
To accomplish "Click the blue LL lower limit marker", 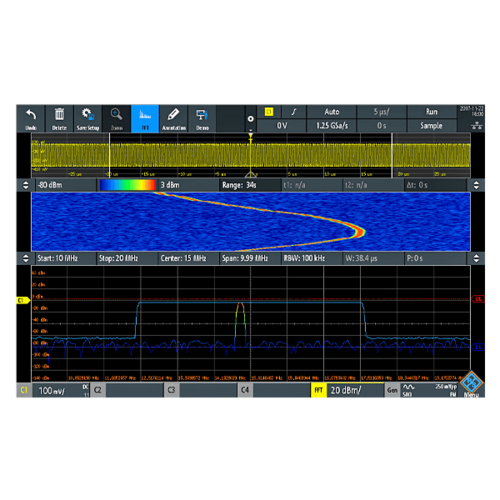I will click(x=478, y=347).
